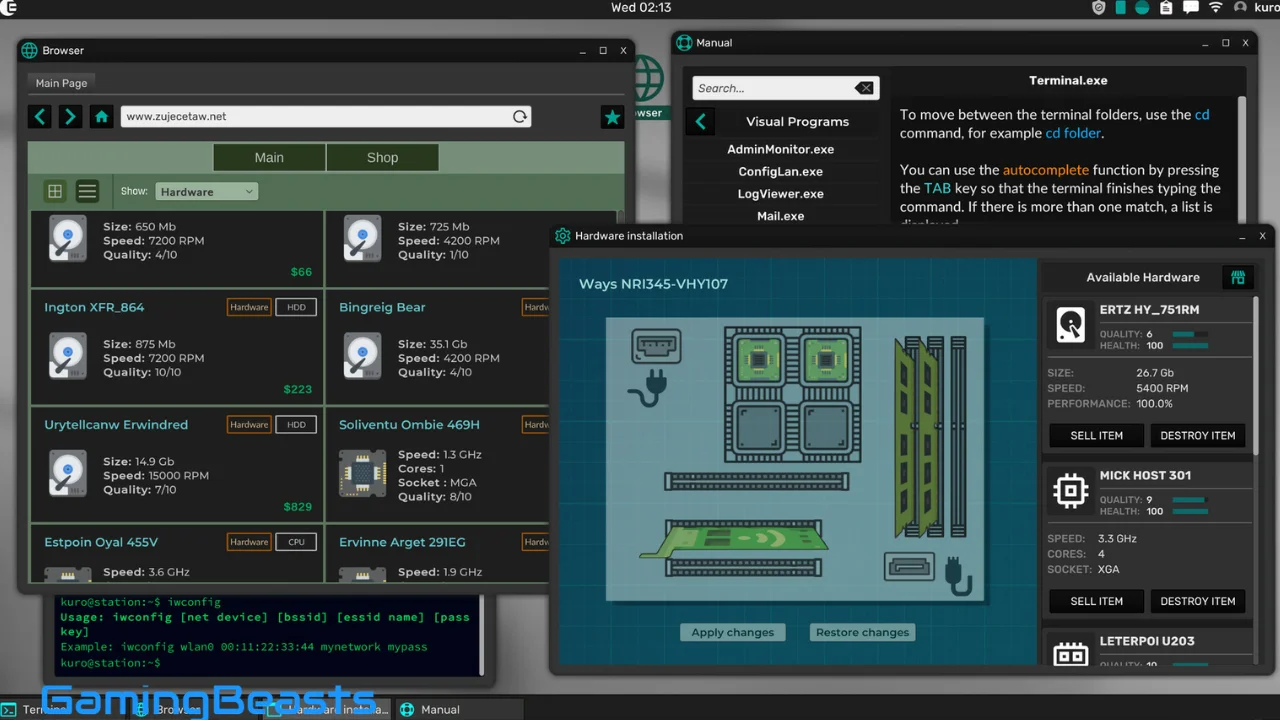
Task: Switch shop listing to grid view
Action: click(x=55, y=191)
